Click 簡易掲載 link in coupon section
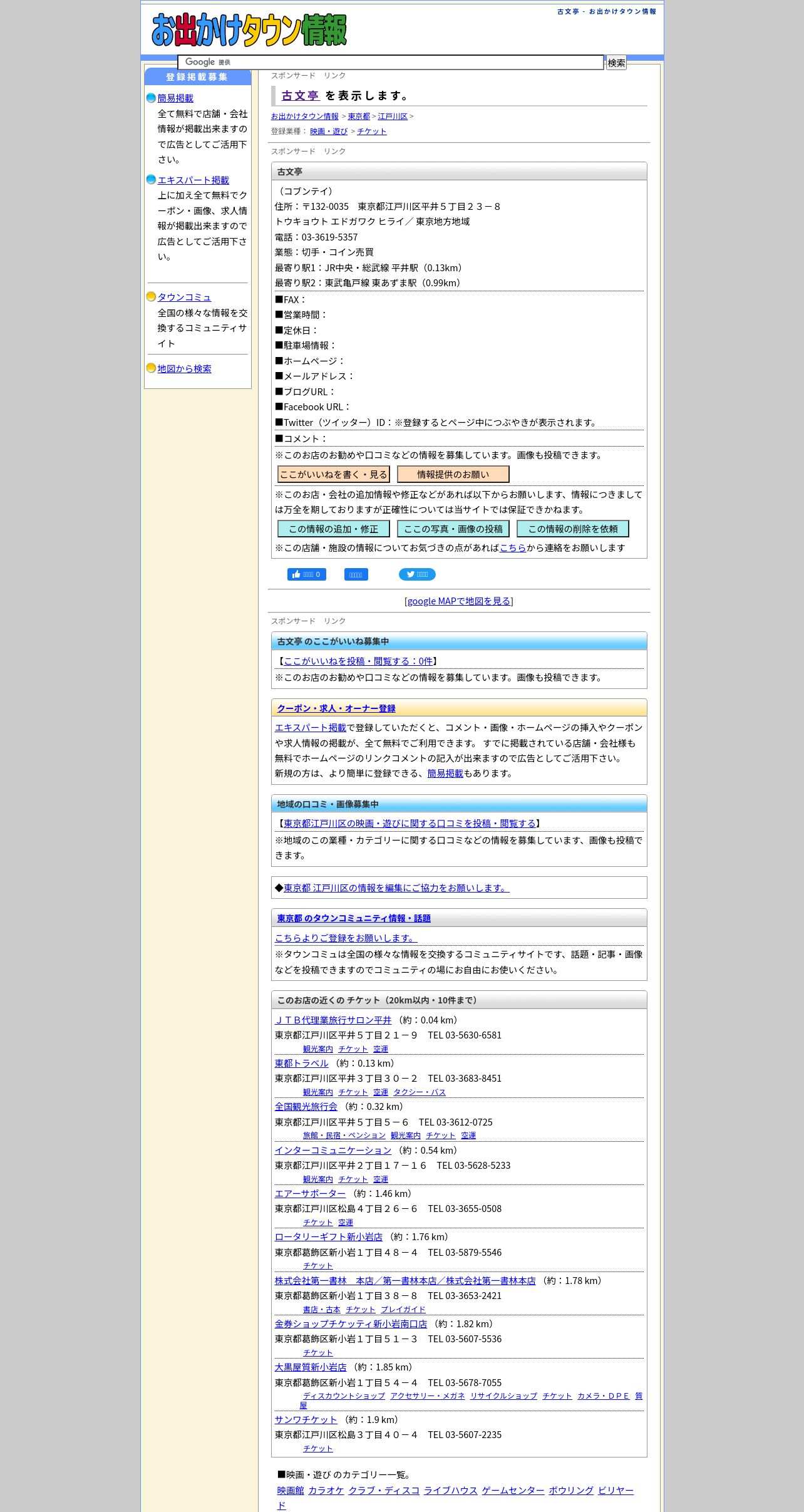Image resolution: width=804 pixels, height=1512 pixels. [445, 774]
